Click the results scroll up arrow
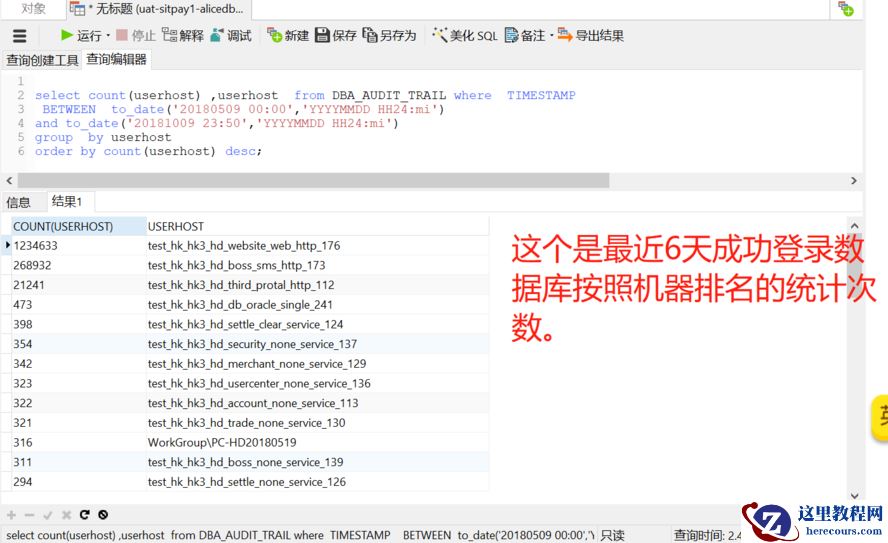This screenshot has width=888, height=543. [x=855, y=225]
